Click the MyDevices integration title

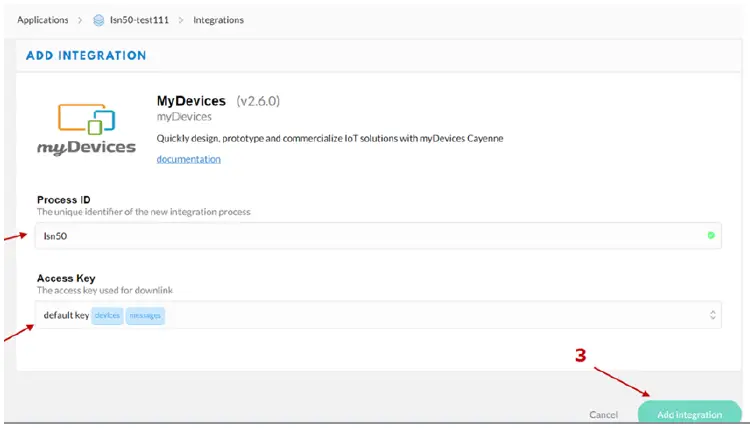tap(191, 101)
